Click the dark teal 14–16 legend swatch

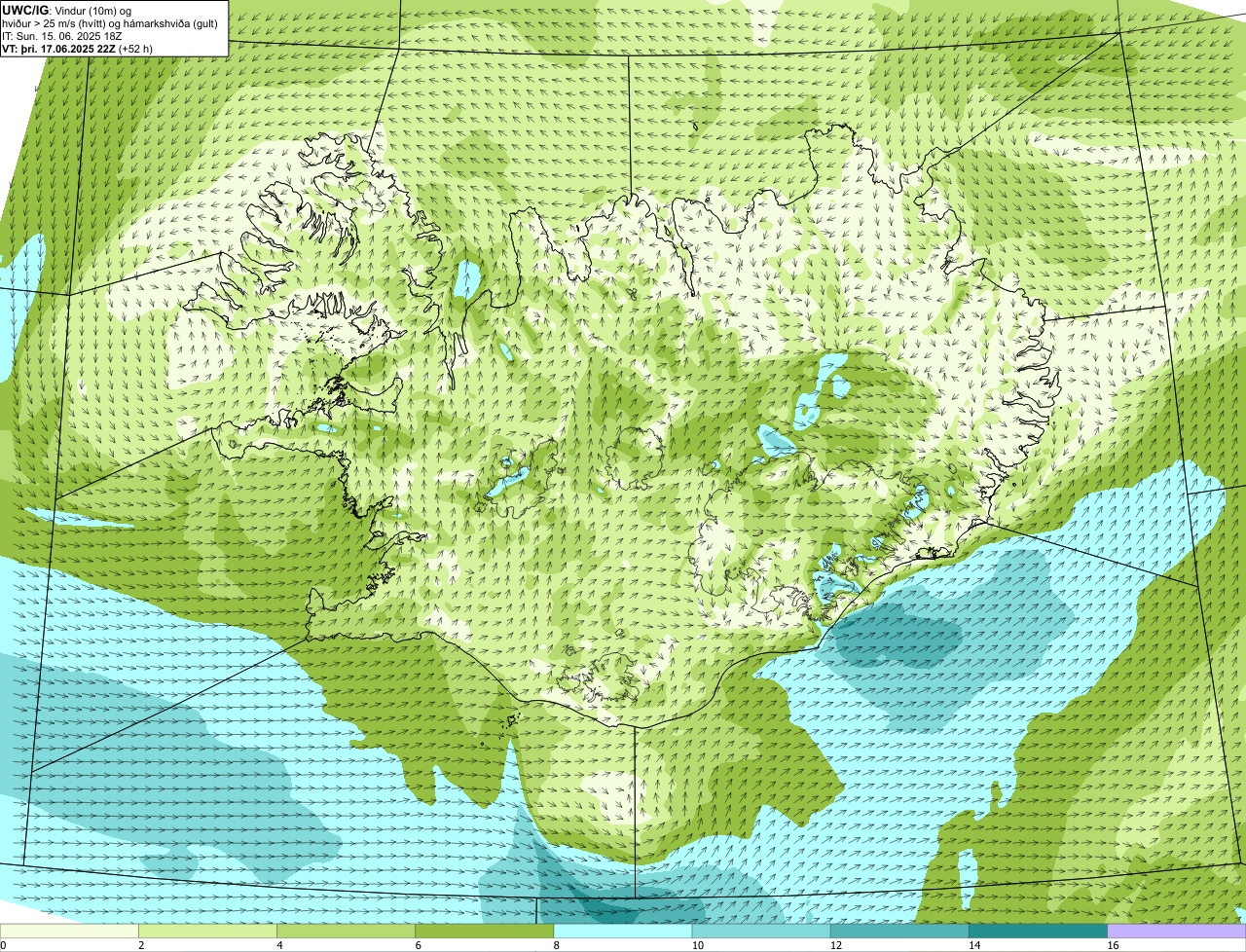(x=1039, y=931)
